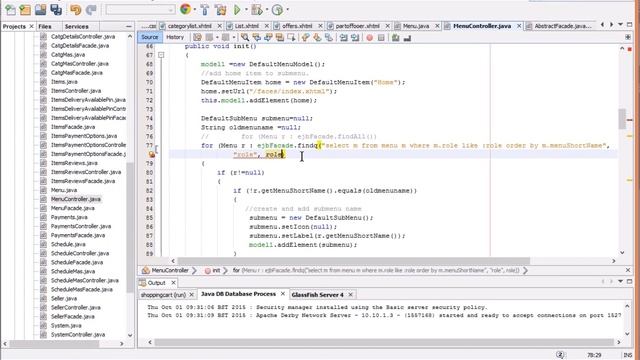Click the Last Edit icon in editor toolbar
The image size is (640, 360).
pyautogui.click(x=198, y=38)
